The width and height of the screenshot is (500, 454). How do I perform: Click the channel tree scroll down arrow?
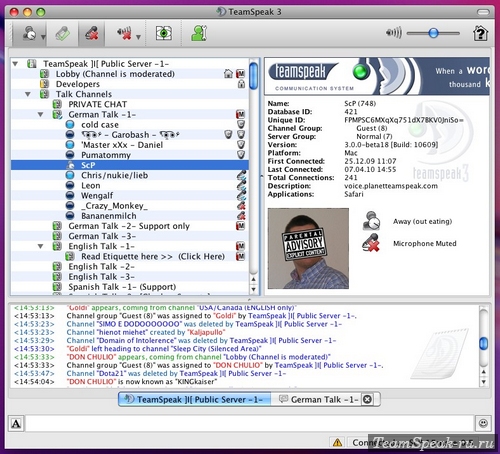pos(254,289)
